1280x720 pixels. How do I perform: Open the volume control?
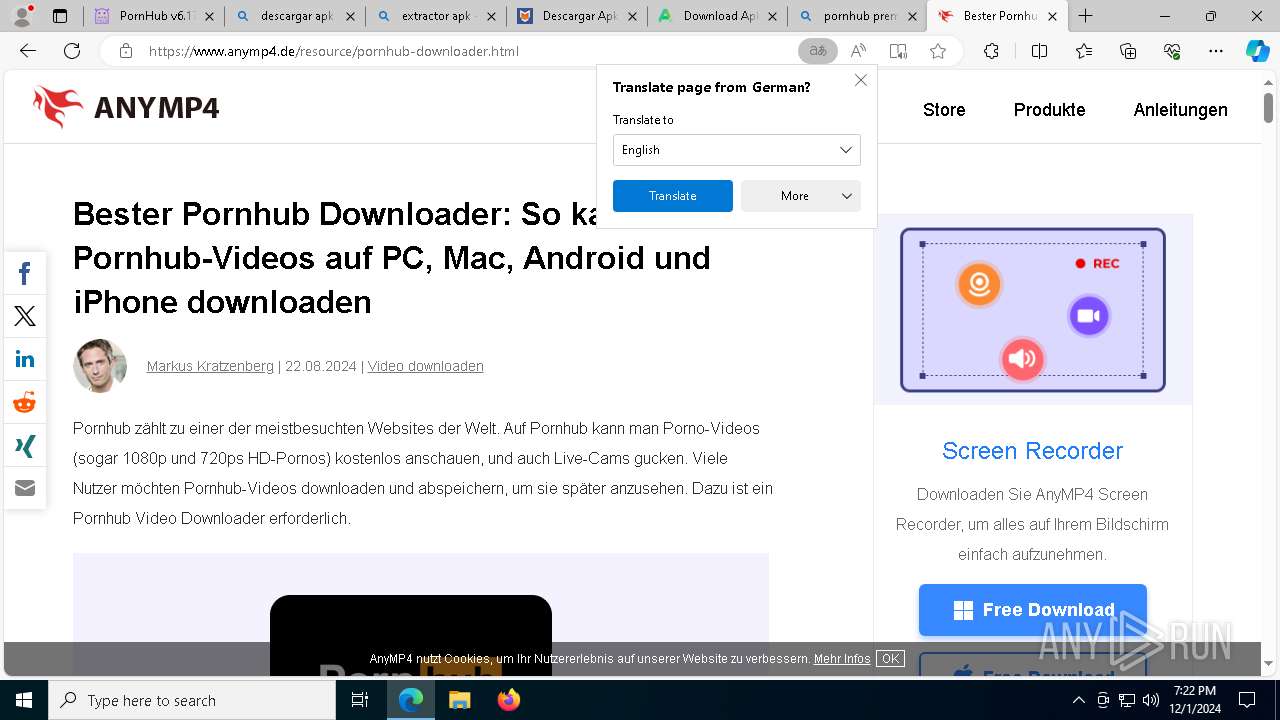[x=1151, y=700]
